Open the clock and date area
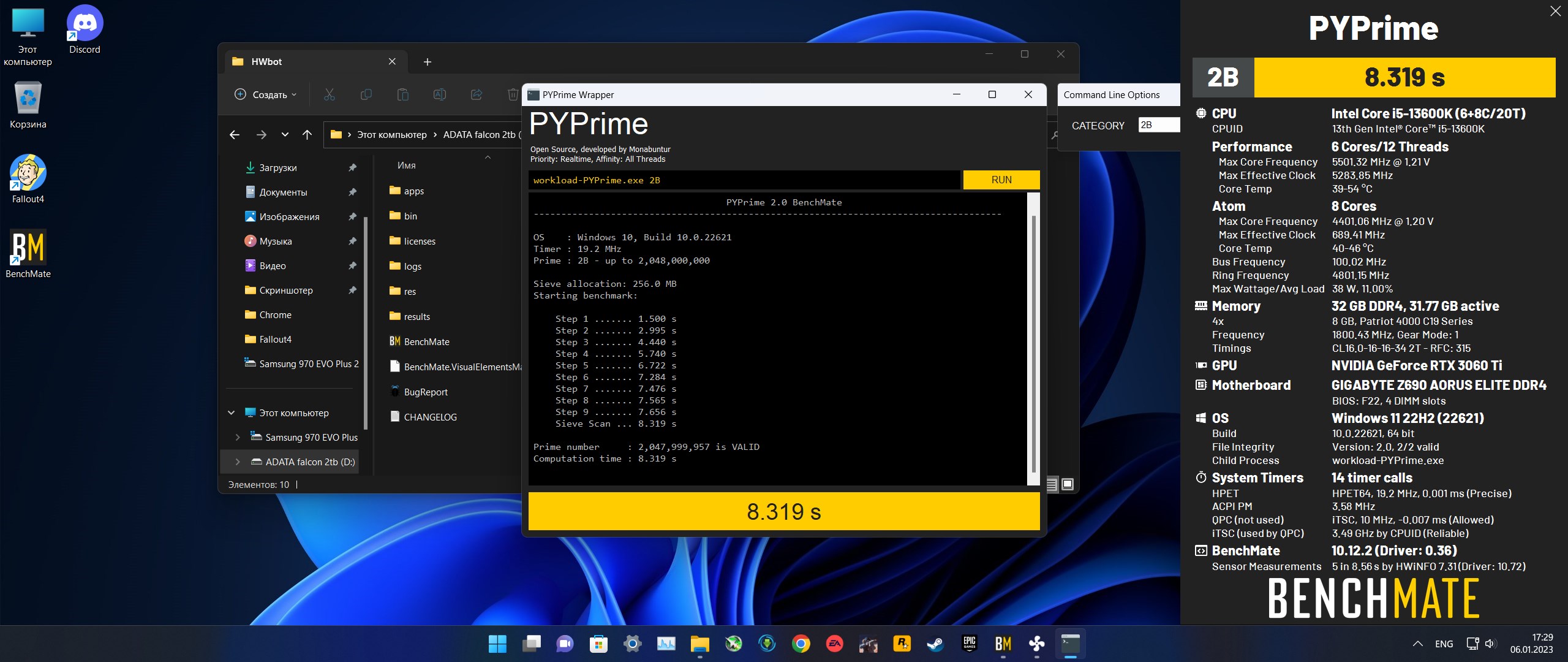1568x662 pixels. (1531, 644)
